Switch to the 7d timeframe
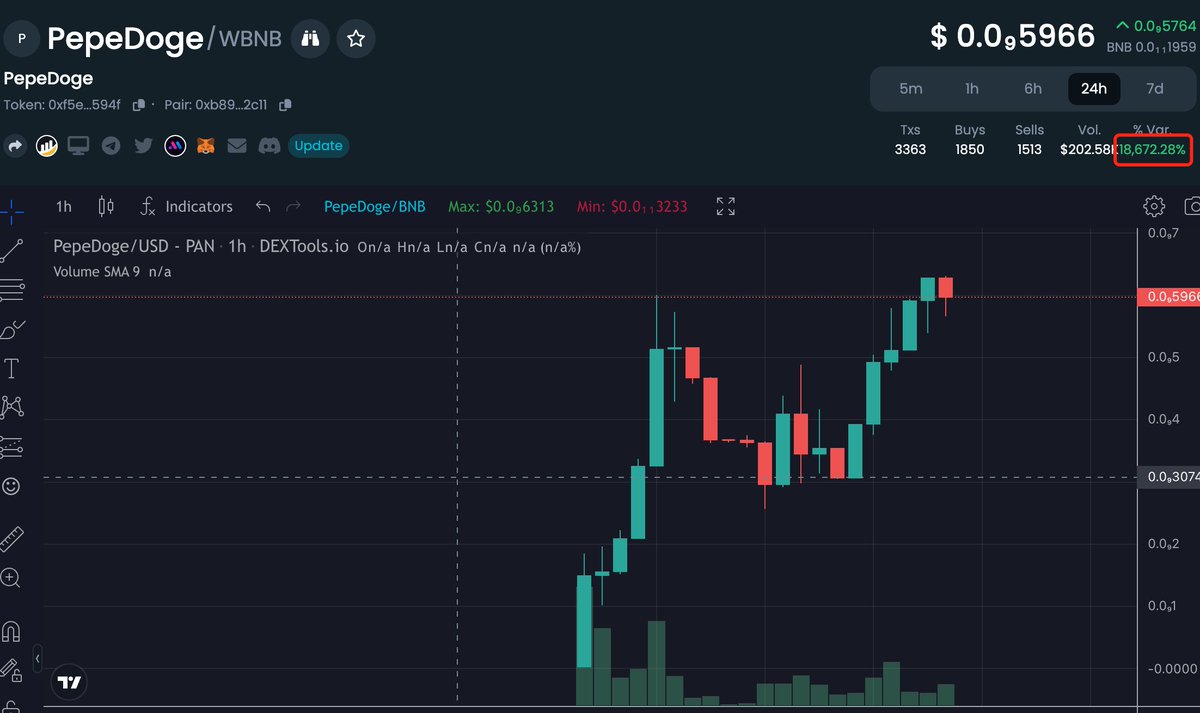This screenshot has height=713, width=1200. click(1155, 88)
